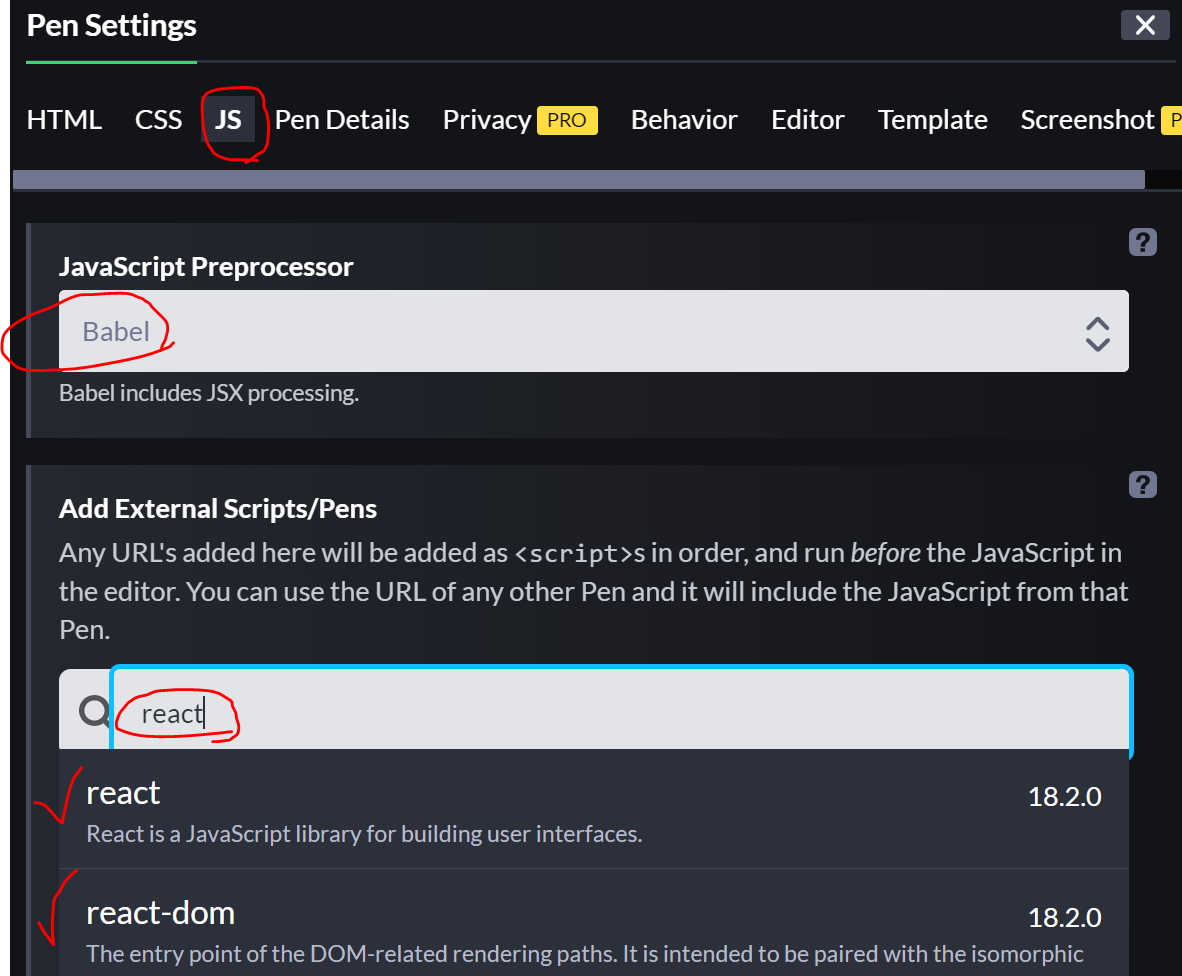Open the Privacy tab

487,120
